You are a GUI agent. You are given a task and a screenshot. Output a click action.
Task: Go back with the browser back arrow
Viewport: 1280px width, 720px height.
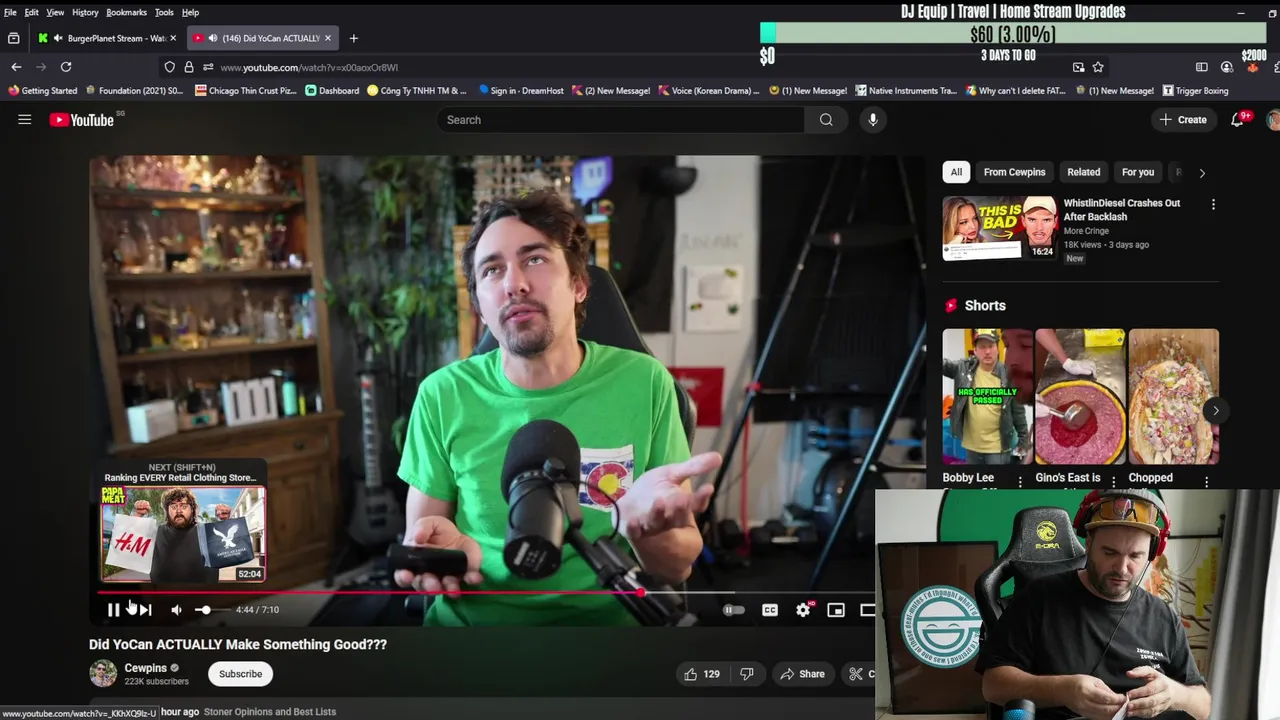tap(16, 67)
